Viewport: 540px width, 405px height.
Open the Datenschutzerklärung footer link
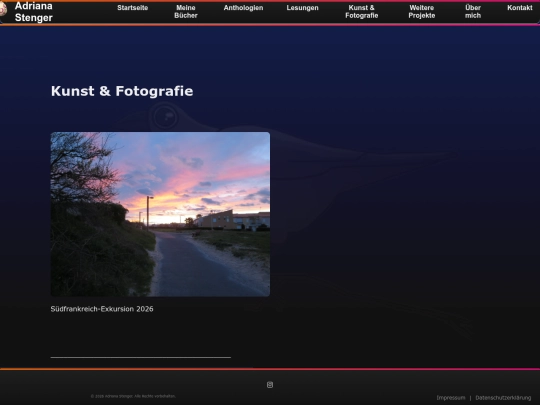click(503, 398)
